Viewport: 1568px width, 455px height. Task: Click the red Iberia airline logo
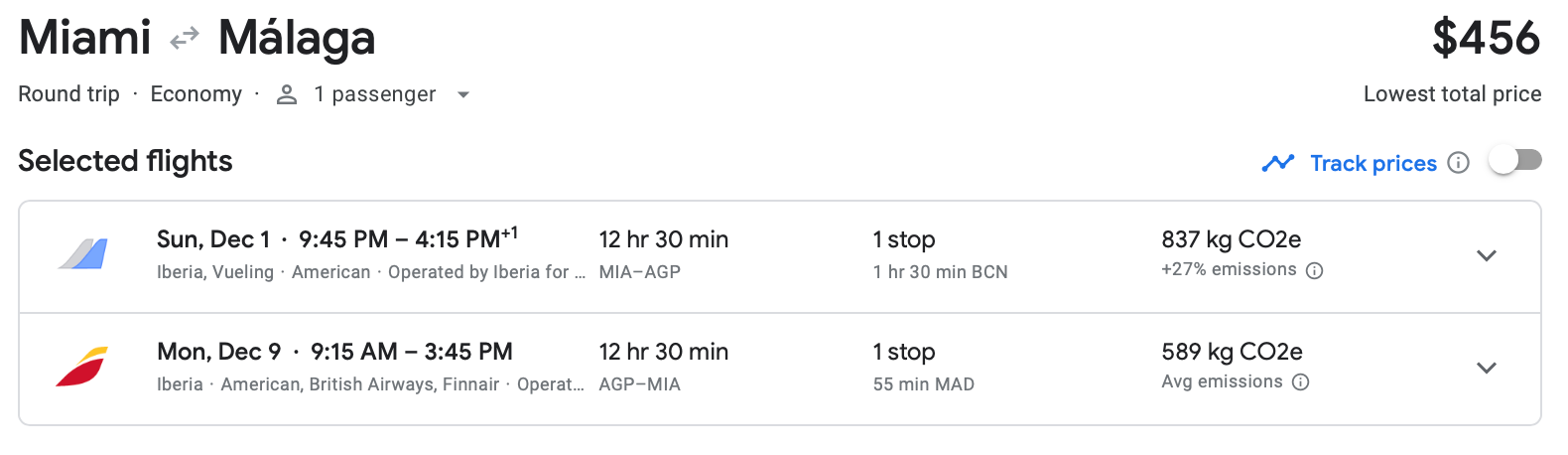tap(82, 367)
